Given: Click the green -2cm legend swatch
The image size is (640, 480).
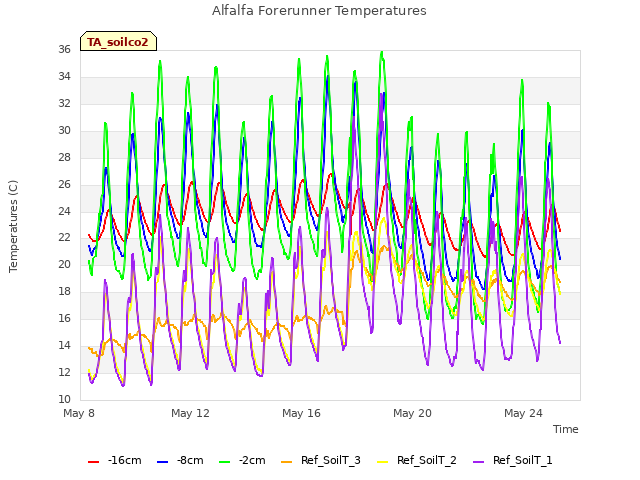Looking at the screenshot, I should [224, 462].
